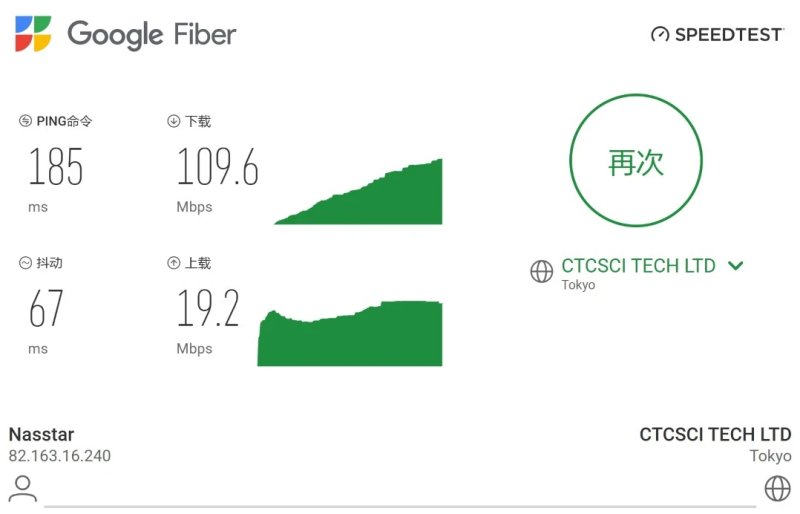800x514 pixels.
Task: Click the download arrow icon by 下载
Action: (x=173, y=121)
